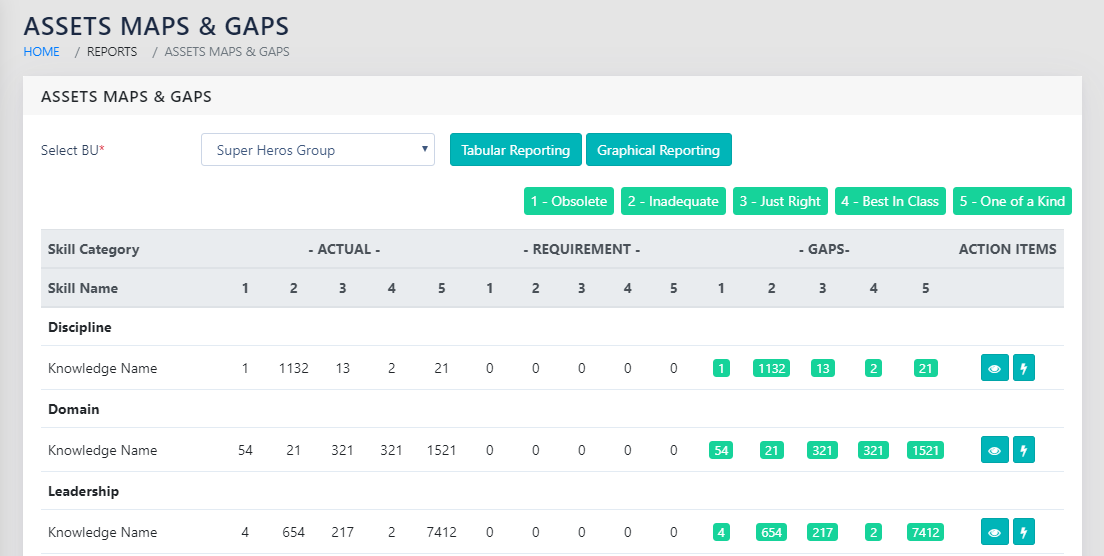
Task: Click the '5 - One of a Kind' badge
Action: point(1011,201)
